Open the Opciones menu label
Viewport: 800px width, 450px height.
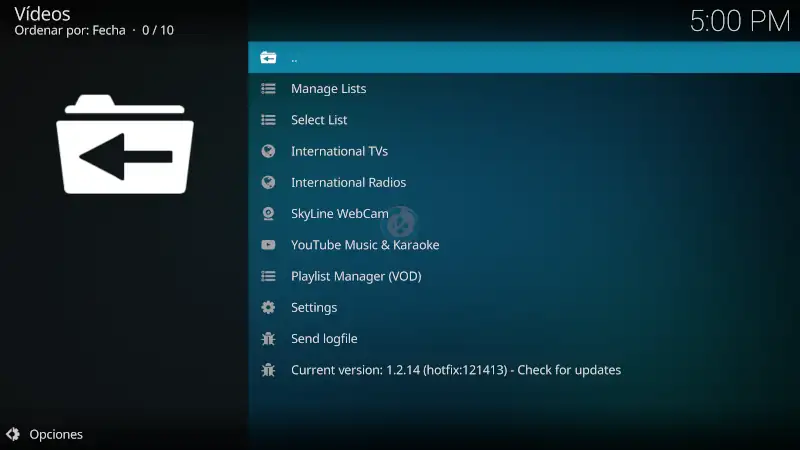click(56, 434)
